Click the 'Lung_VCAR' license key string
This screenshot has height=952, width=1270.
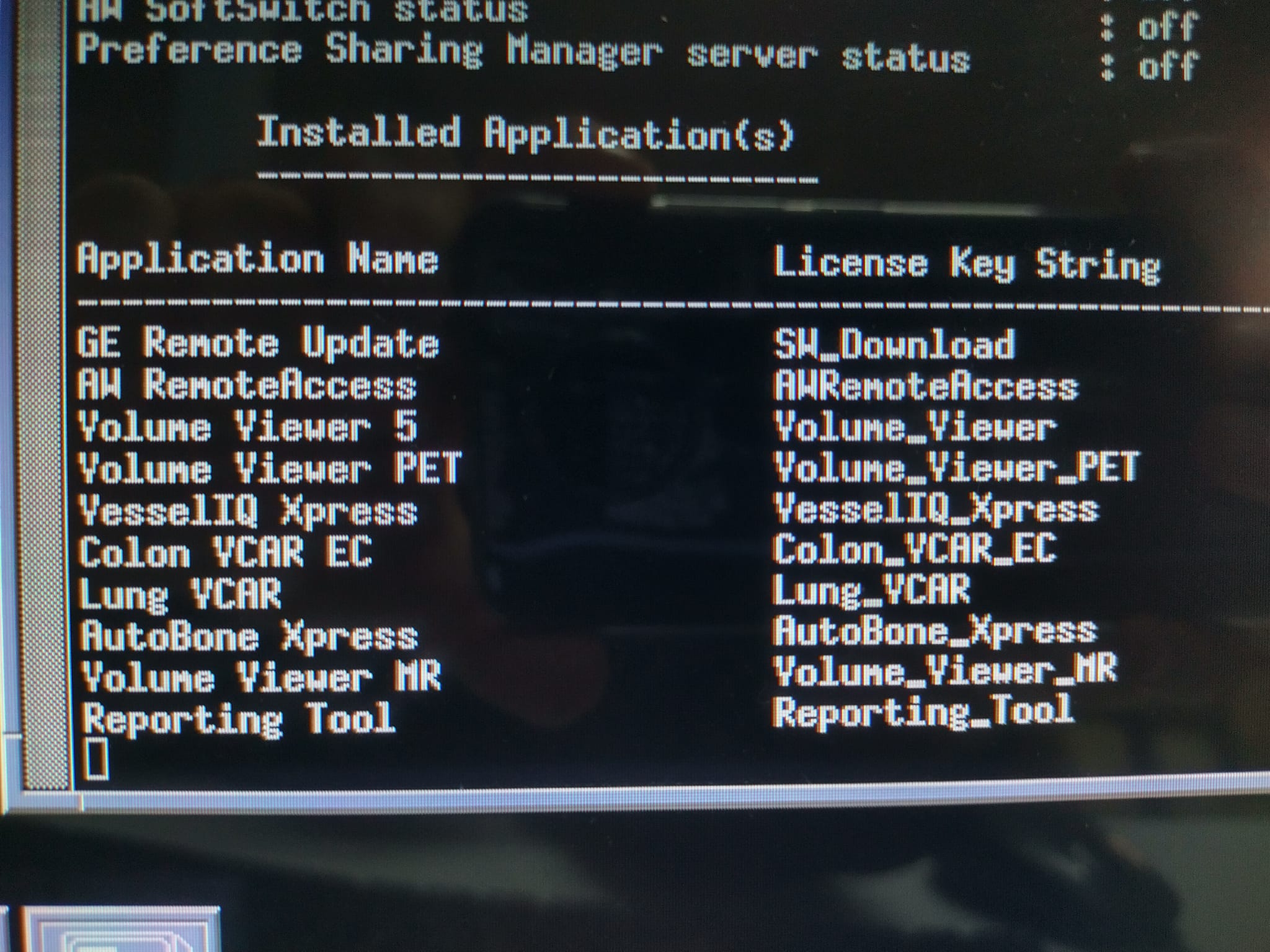click(x=871, y=590)
